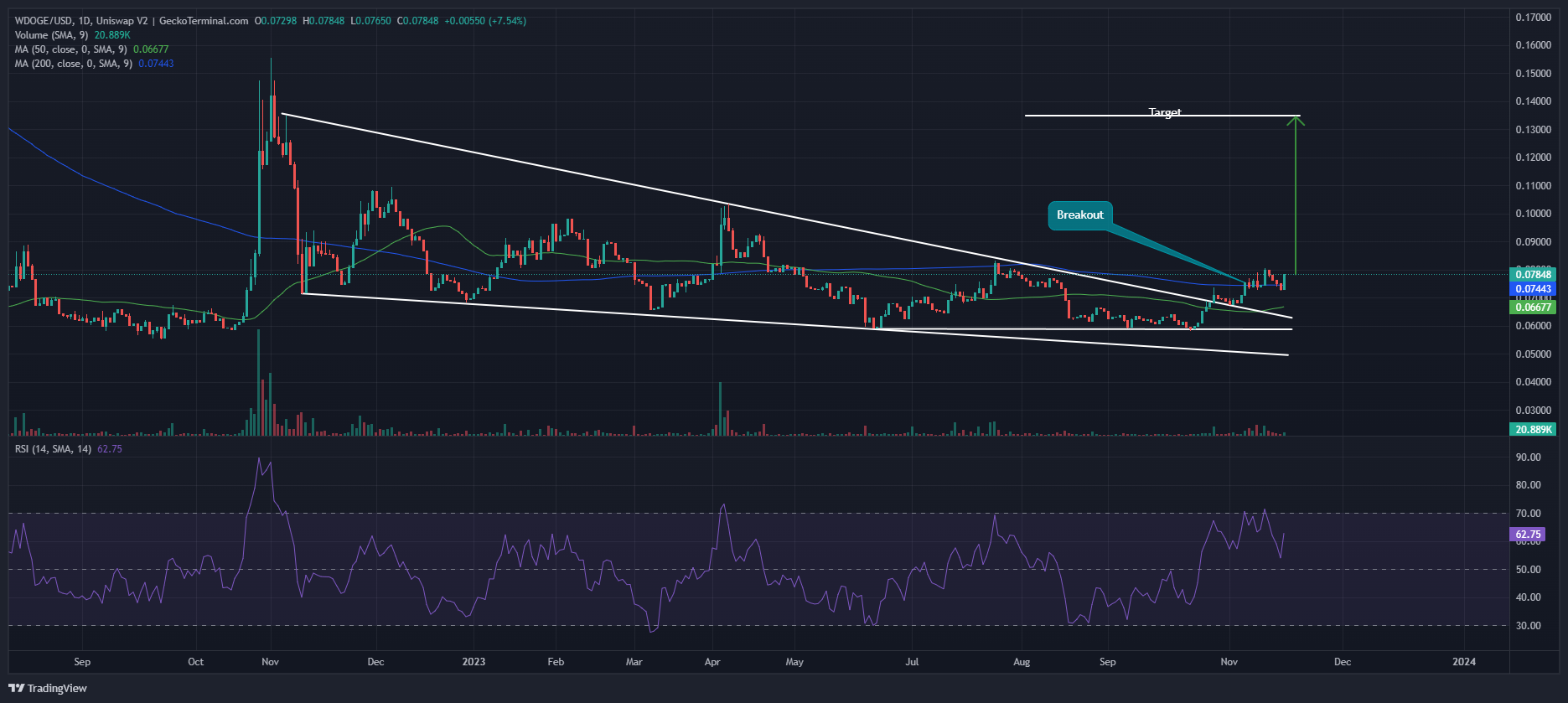Select the MA (50, close) indicator legend
Screen dimensions: 1568x703
[x=91, y=49]
